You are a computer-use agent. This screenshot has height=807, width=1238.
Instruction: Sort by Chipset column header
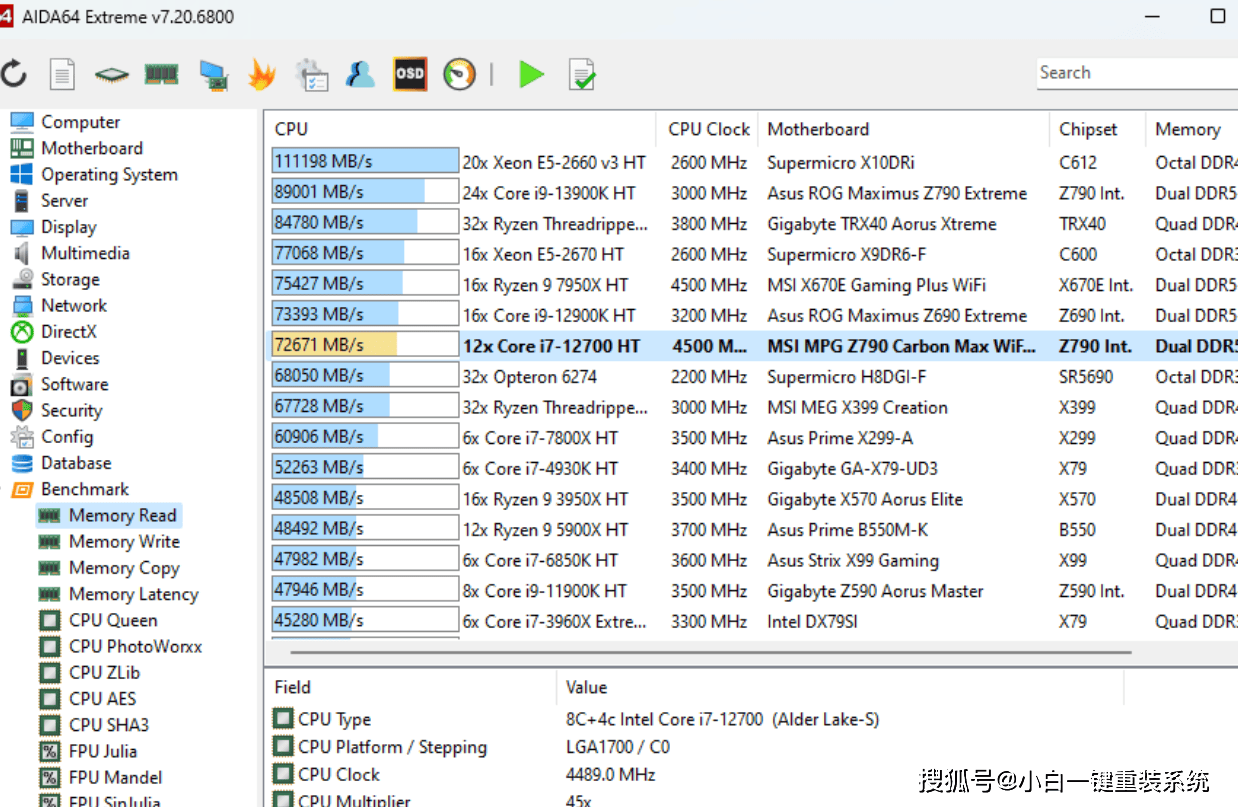tap(1098, 129)
